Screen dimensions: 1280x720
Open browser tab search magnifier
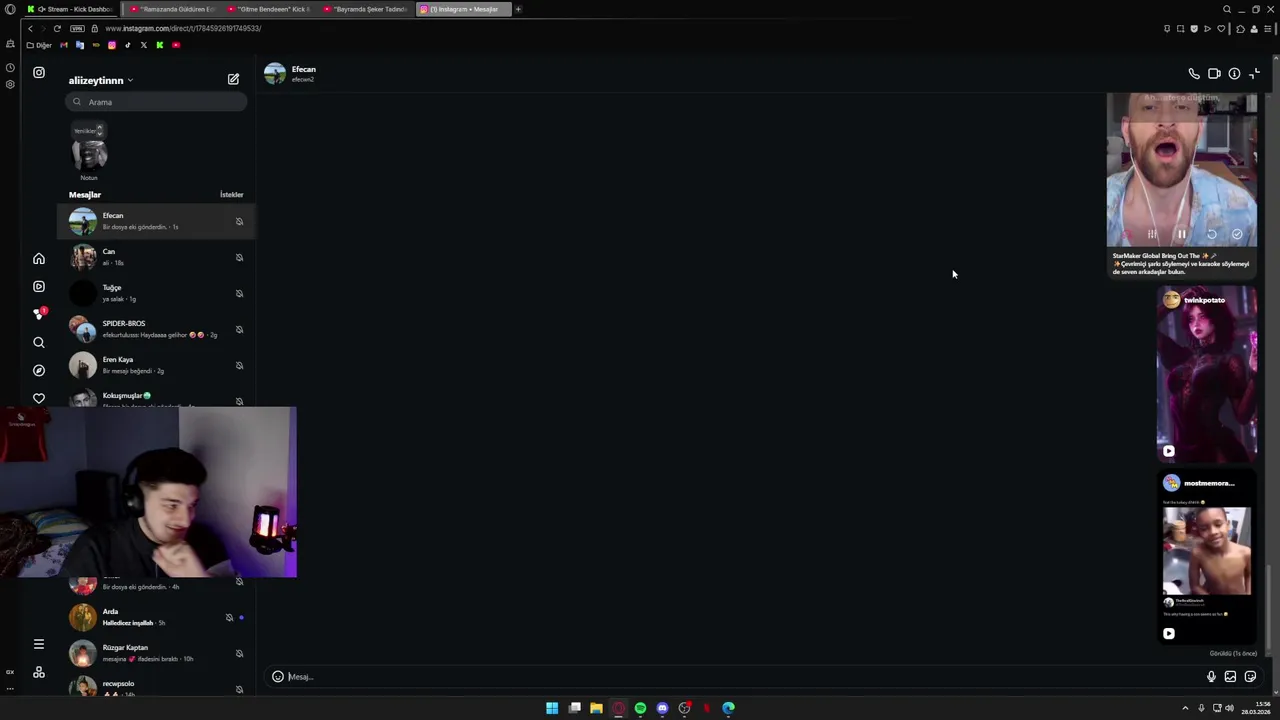click(x=1227, y=9)
